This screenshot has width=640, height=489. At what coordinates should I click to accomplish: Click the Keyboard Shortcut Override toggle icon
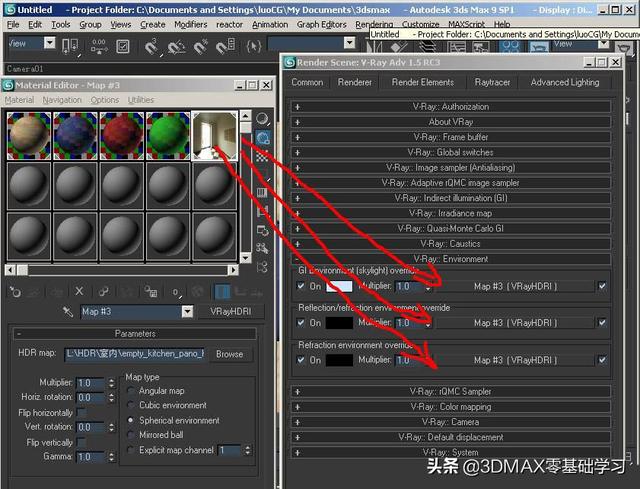(123, 47)
